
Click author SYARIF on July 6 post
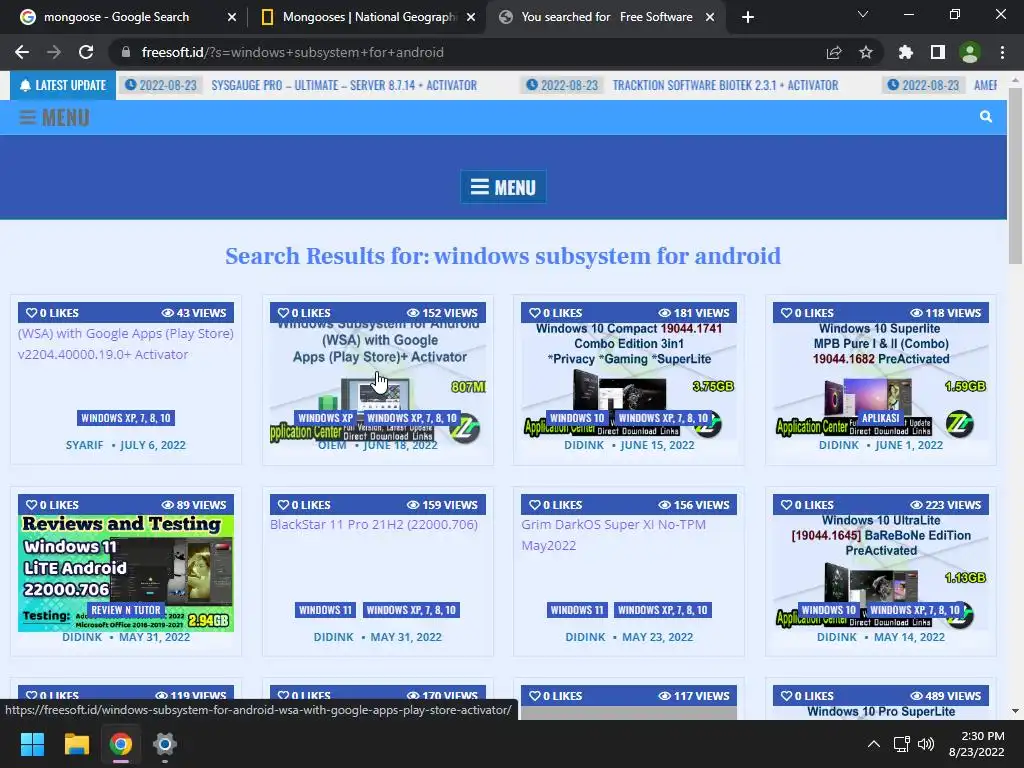[84, 445]
